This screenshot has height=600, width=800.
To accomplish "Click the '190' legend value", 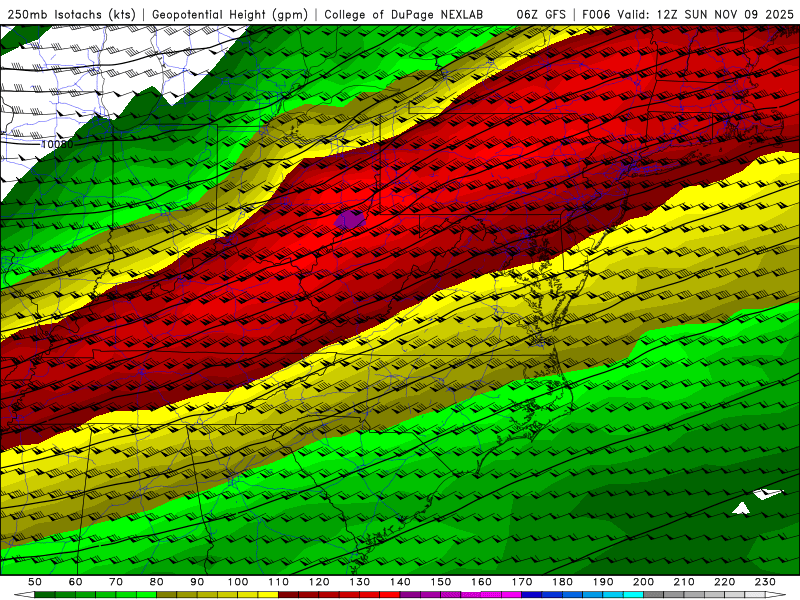I will [603, 582].
